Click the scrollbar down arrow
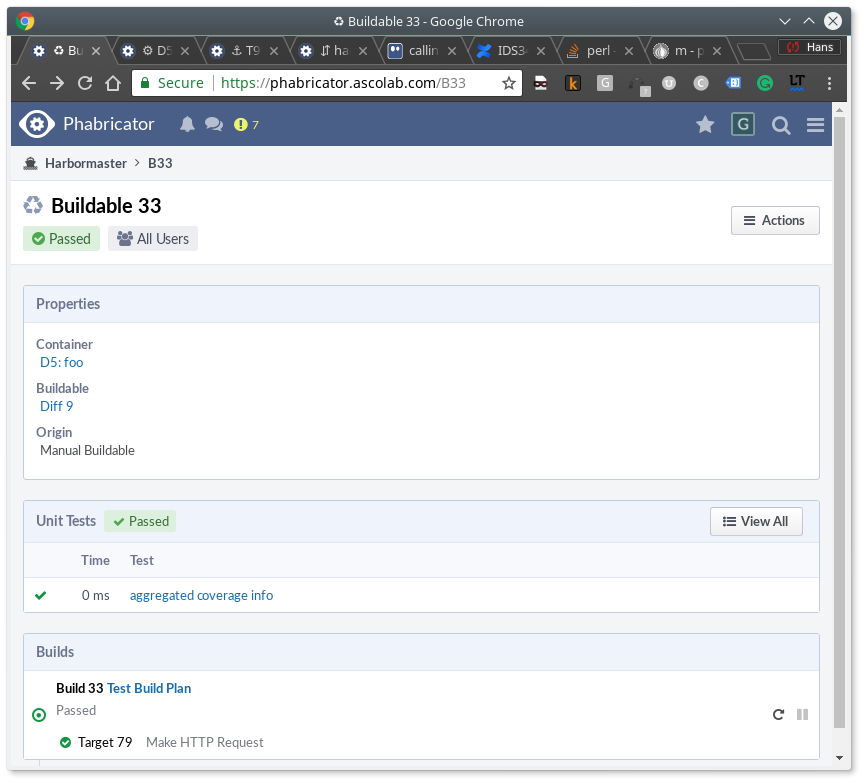 pos(839,758)
